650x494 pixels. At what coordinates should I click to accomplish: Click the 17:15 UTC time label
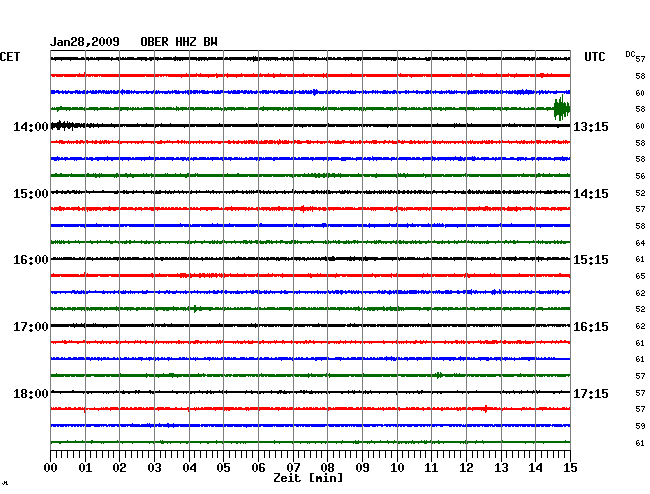pos(591,393)
